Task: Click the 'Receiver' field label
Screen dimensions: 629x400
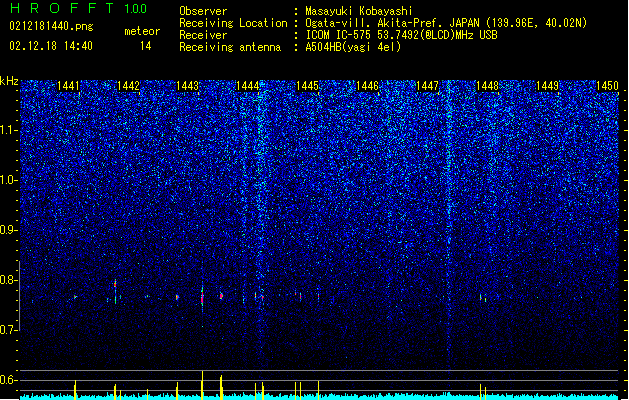Action: (203, 35)
